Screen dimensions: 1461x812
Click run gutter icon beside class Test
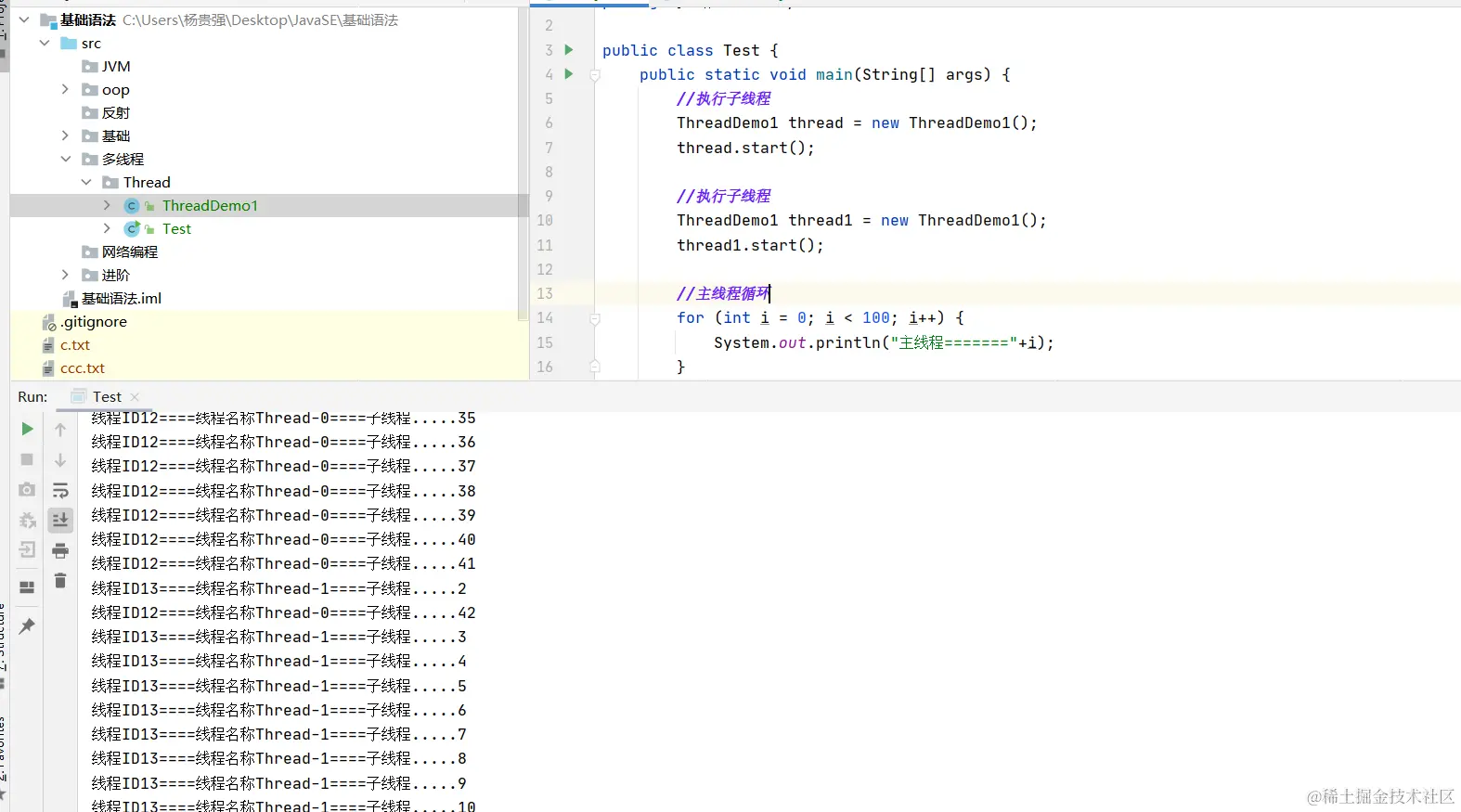pos(569,50)
